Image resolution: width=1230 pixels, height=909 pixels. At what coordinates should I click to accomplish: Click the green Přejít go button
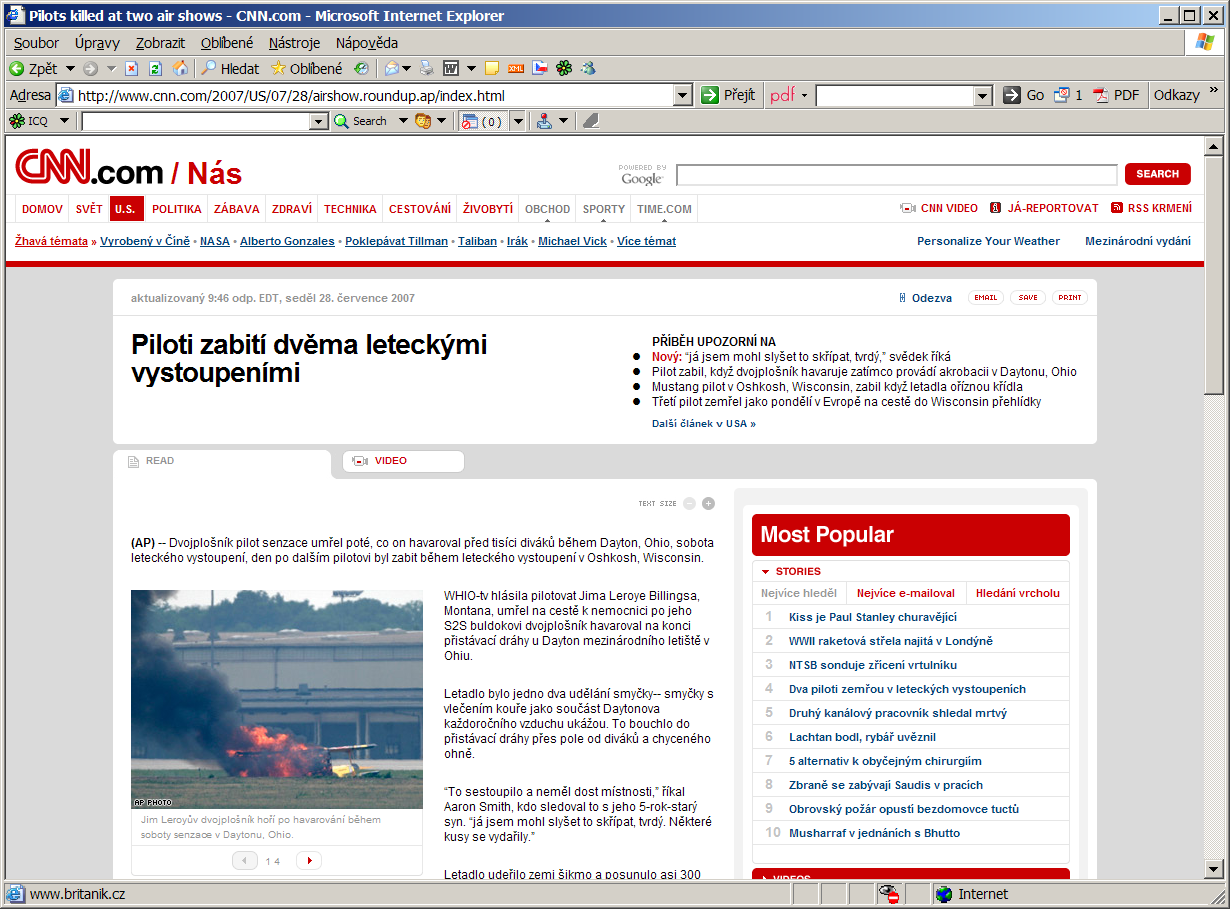(x=728, y=95)
